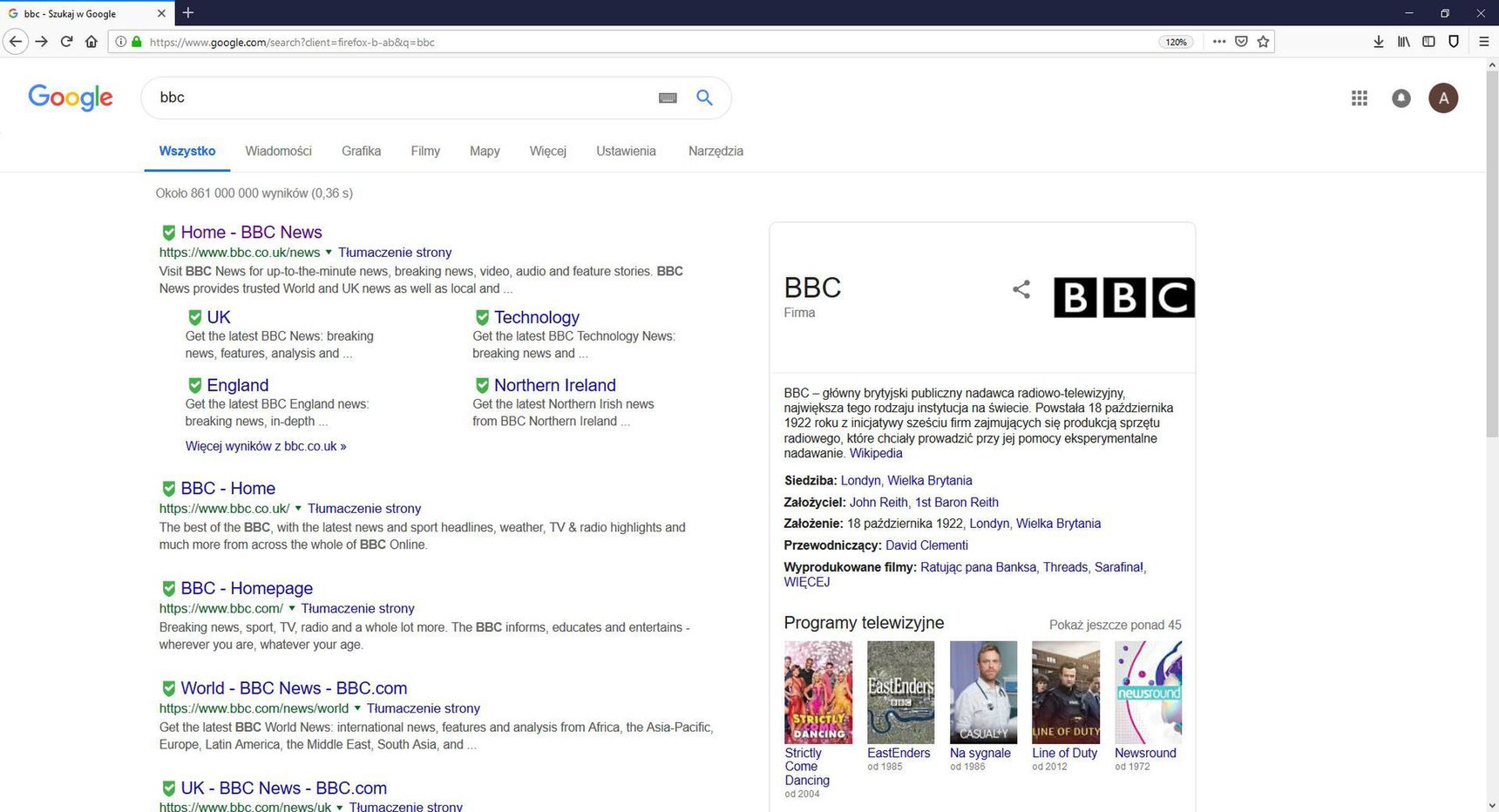Open the Google apps grid
This screenshot has height=812, width=1499.
coord(1360,98)
